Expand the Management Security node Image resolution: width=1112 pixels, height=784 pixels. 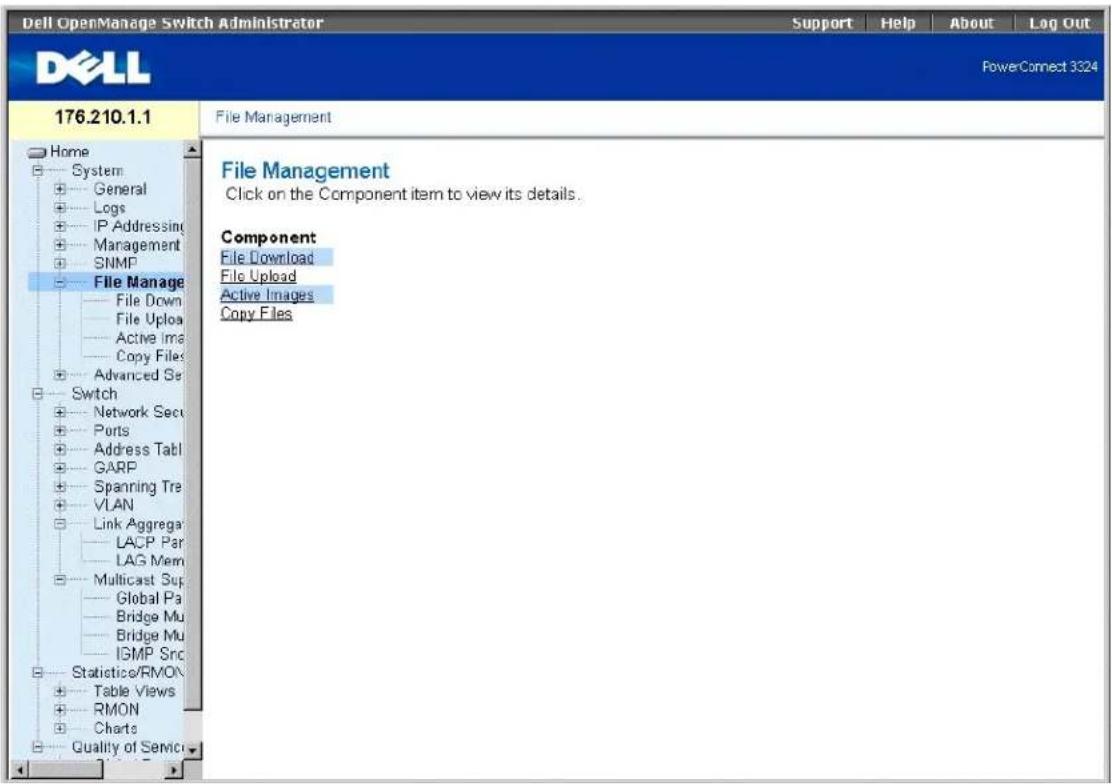pyautogui.click(x=60, y=245)
